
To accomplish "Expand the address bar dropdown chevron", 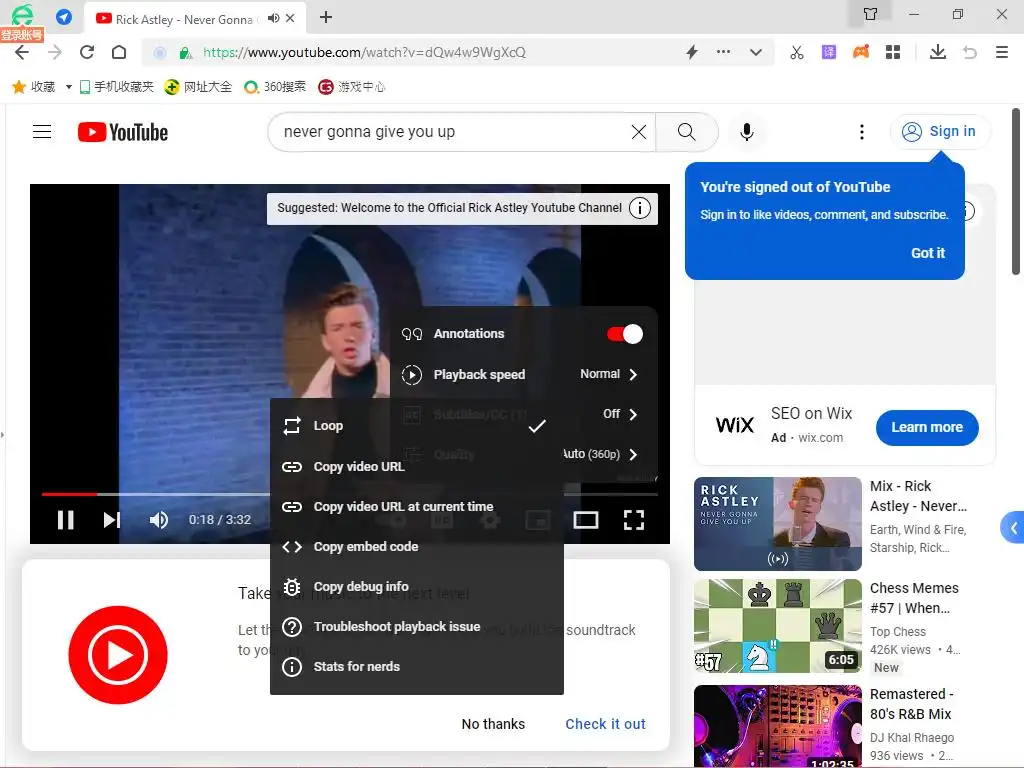I will coord(756,52).
